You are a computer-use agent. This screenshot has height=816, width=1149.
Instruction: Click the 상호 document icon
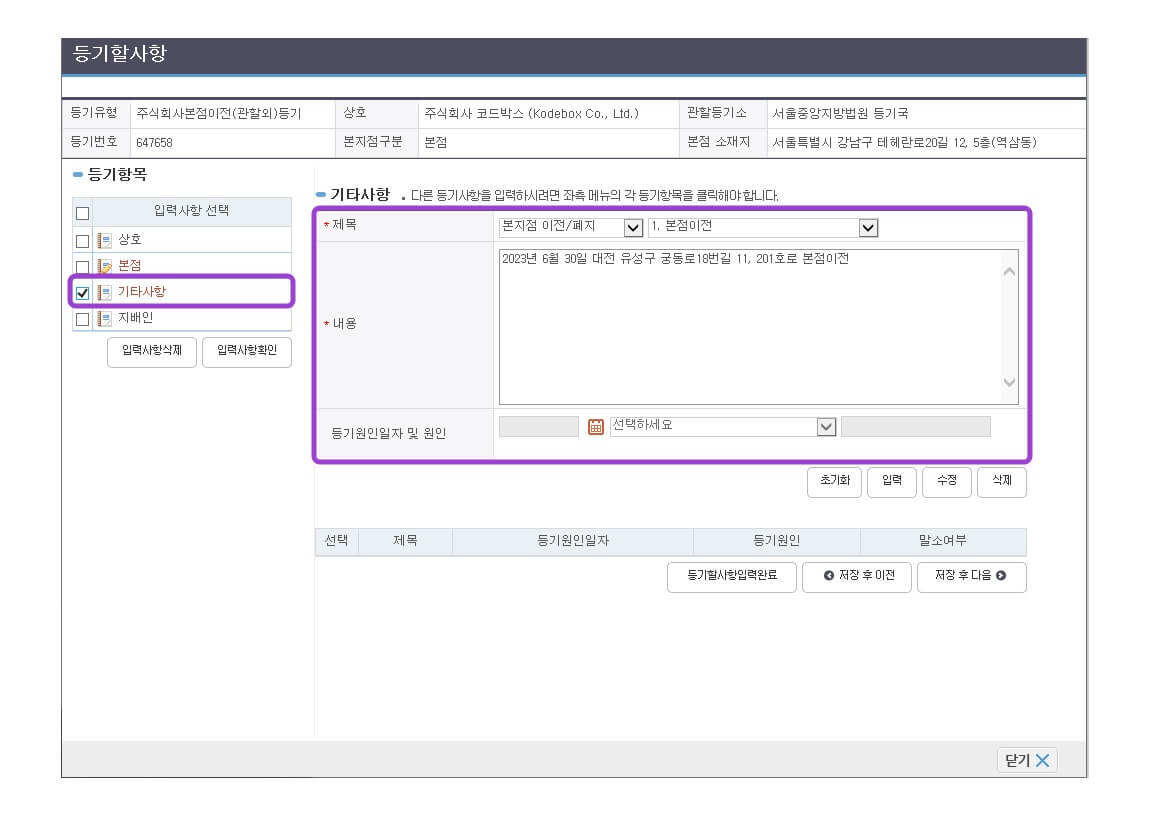coord(105,240)
